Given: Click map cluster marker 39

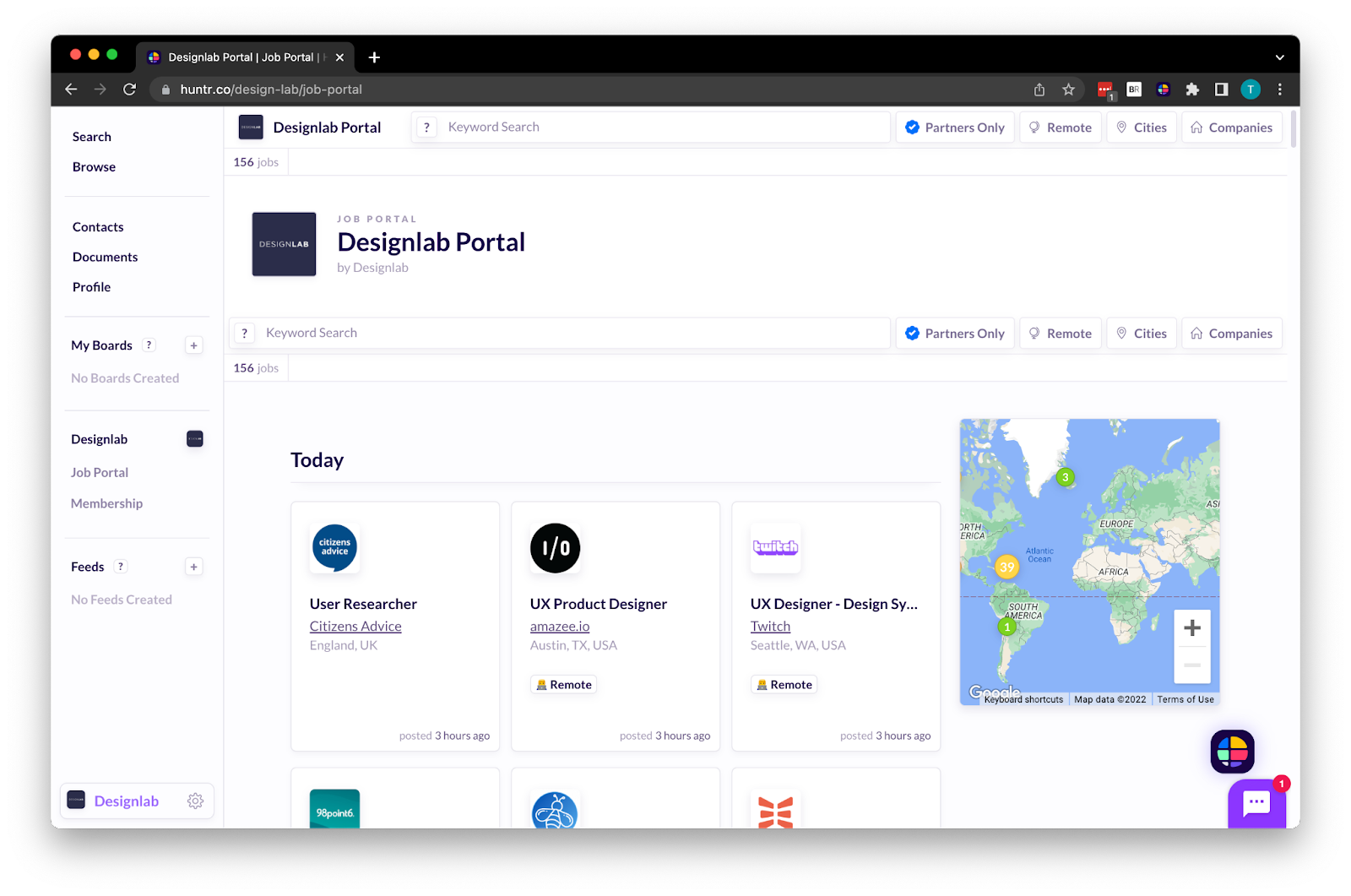Looking at the screenshot, I should (x=1006, y=567).
